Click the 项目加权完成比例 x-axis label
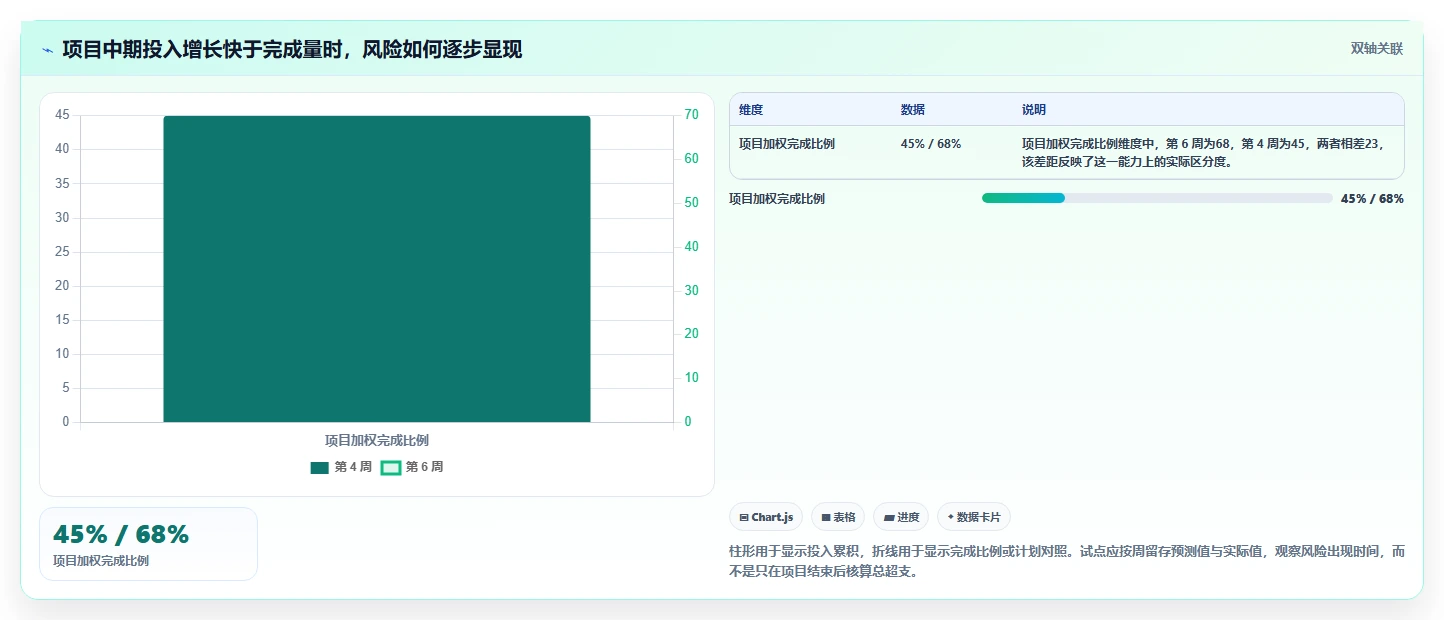This screenshot has width=1444, height=620. (x=377, y=440)
